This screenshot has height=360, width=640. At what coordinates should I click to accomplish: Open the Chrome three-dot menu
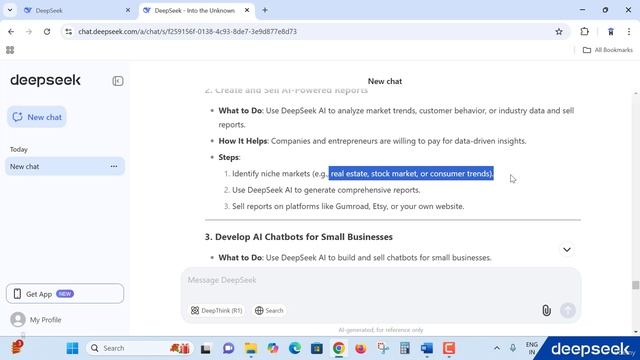pos(629,31)
